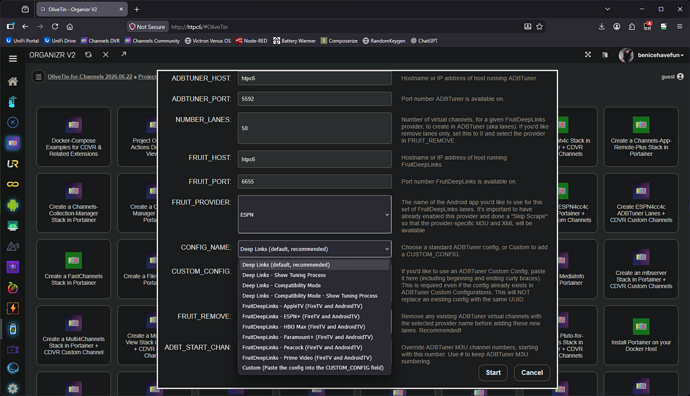
Task: Open Create a FastChannels Stack card
Action: [x=73, y=269]
